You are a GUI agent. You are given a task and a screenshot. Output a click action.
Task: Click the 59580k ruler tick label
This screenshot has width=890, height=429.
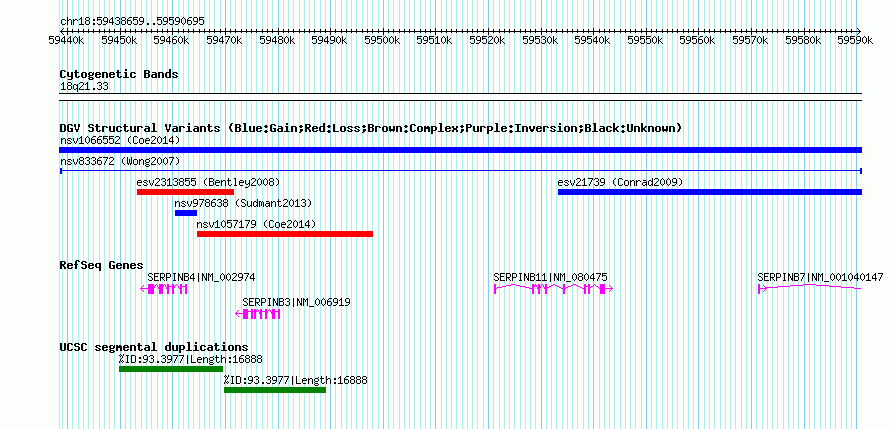[805, 40]
